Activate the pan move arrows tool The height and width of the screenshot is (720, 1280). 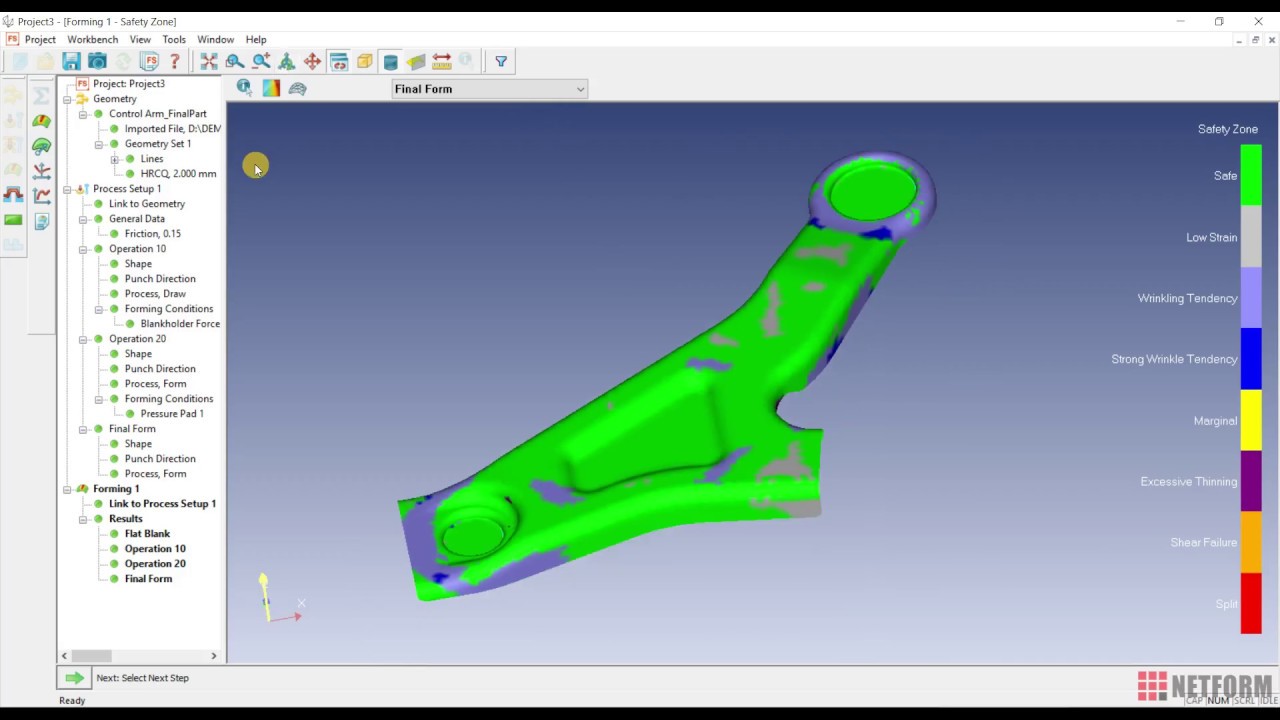click(x=313, y=61)
